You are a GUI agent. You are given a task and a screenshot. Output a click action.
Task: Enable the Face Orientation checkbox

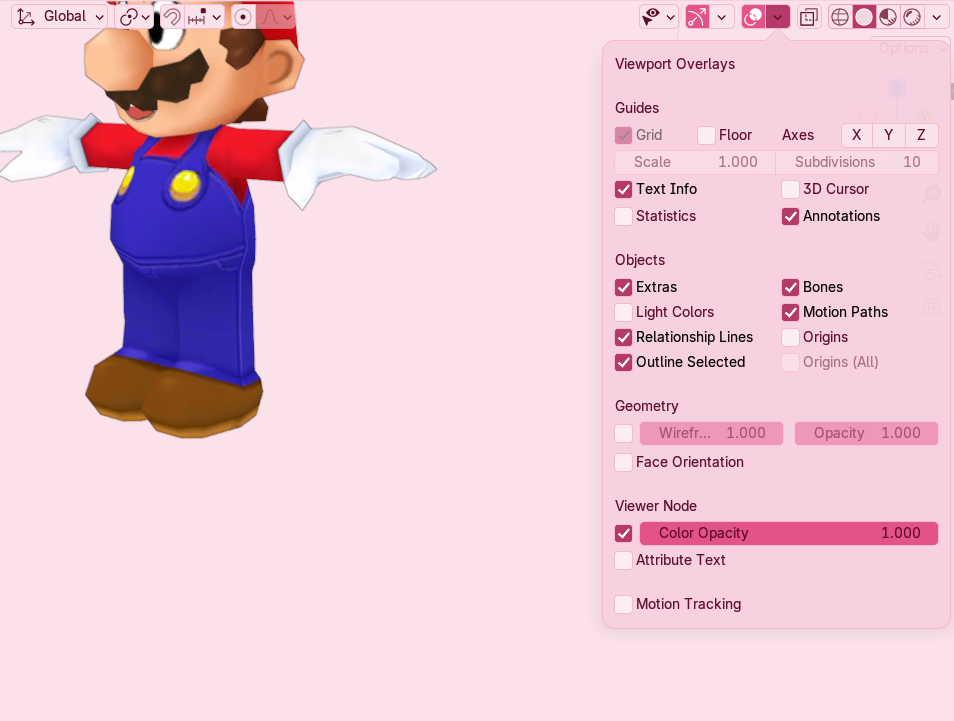point(623,462)
